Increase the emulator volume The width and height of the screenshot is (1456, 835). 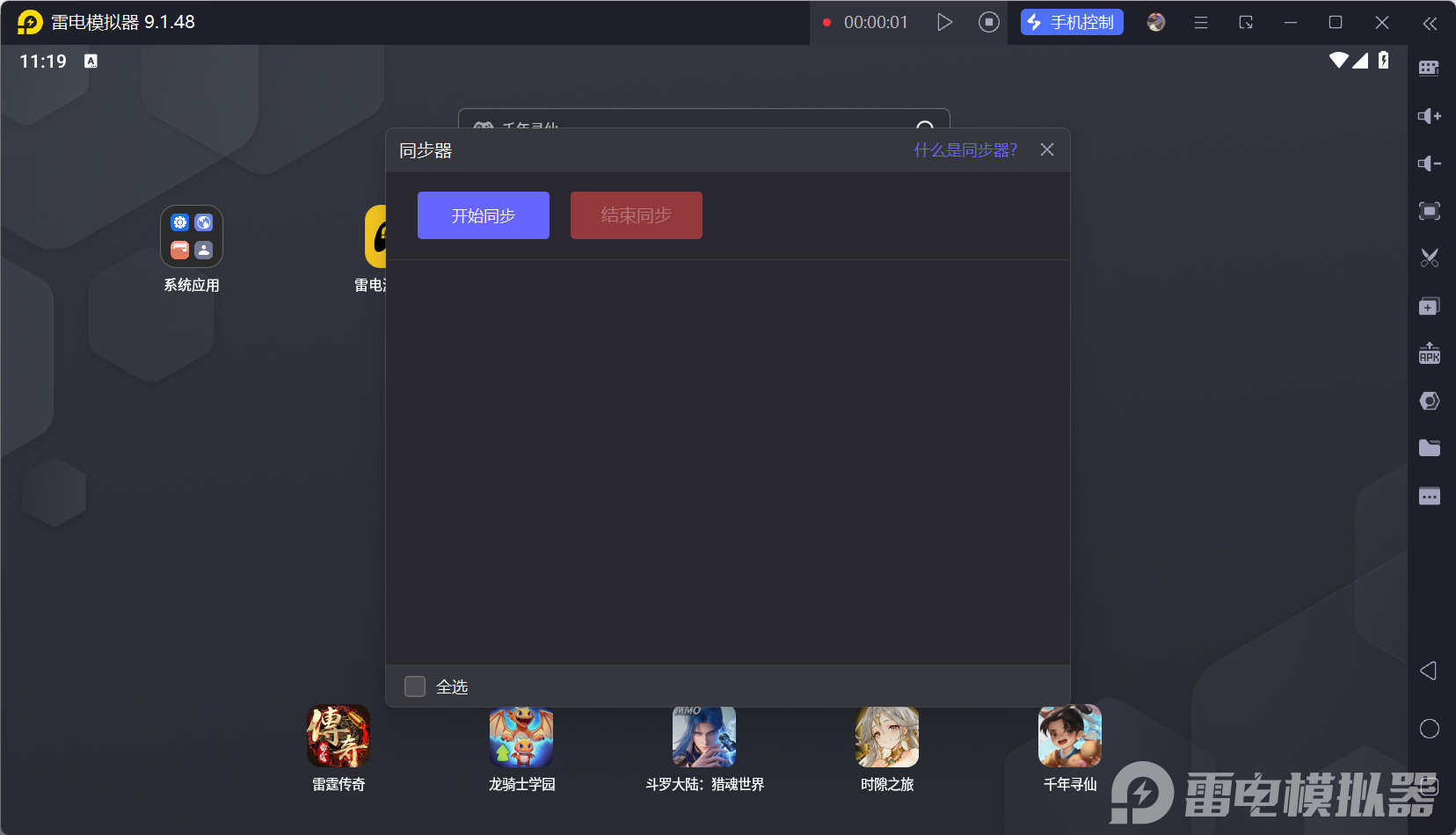1430,115
